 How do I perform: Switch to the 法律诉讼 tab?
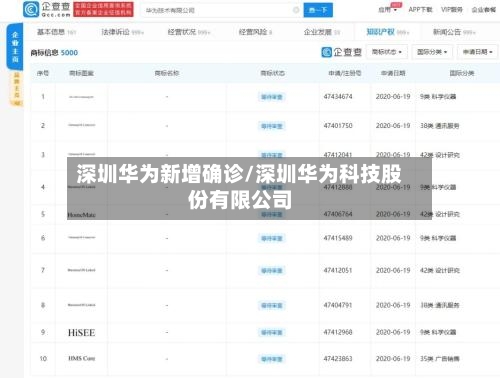(x=122, y=32)
